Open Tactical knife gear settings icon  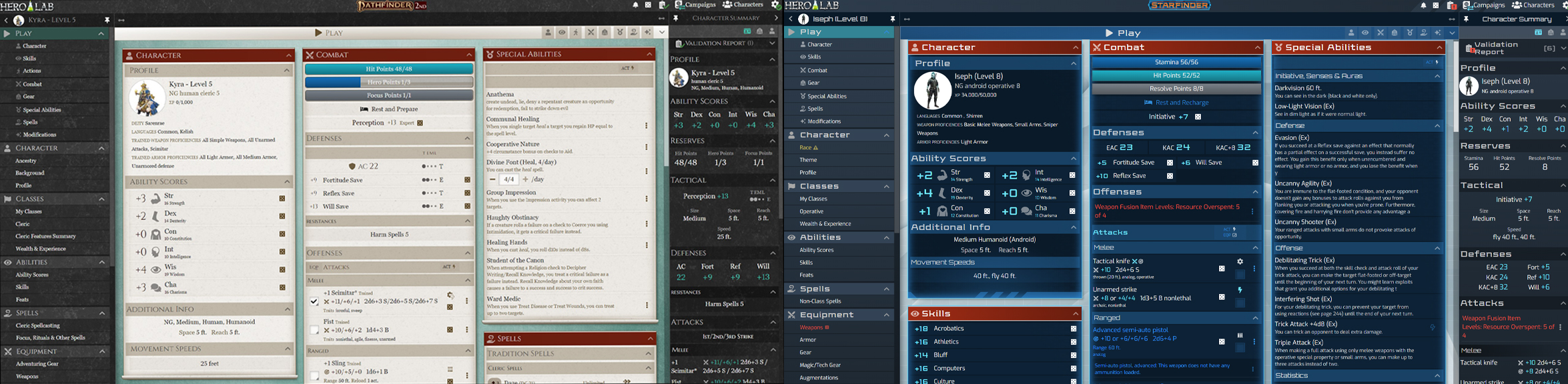(1240, 261)
